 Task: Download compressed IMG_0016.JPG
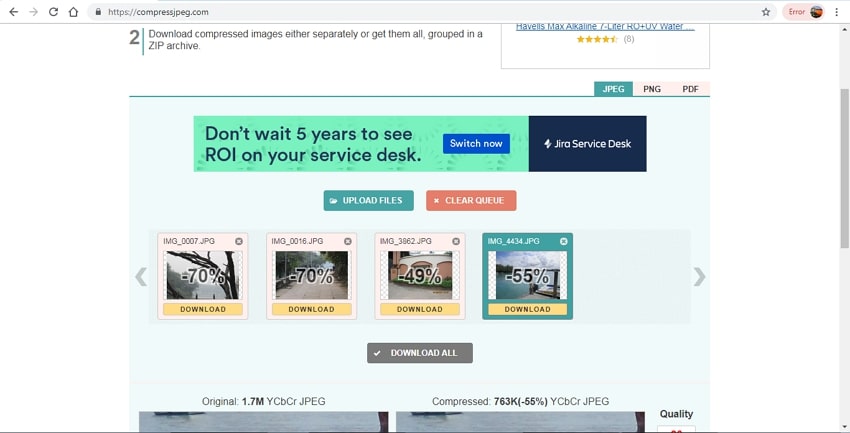311,309
